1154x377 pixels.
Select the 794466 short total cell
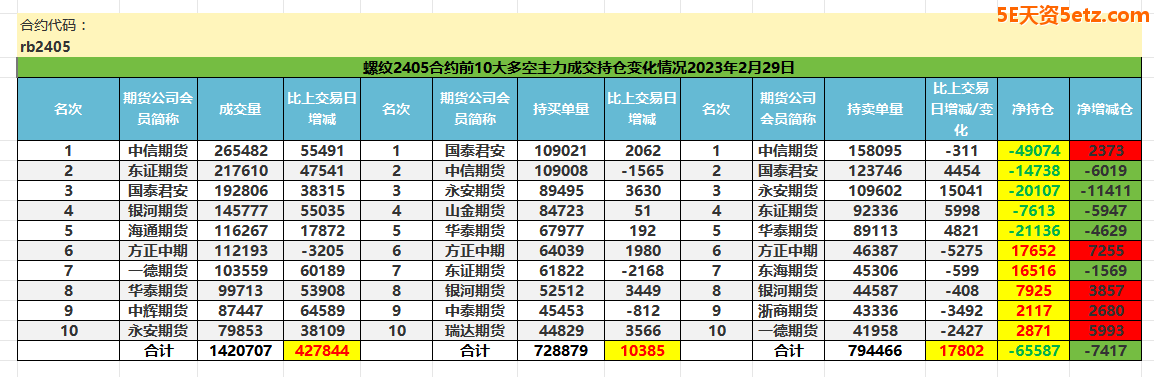click(x=875, y=350)
